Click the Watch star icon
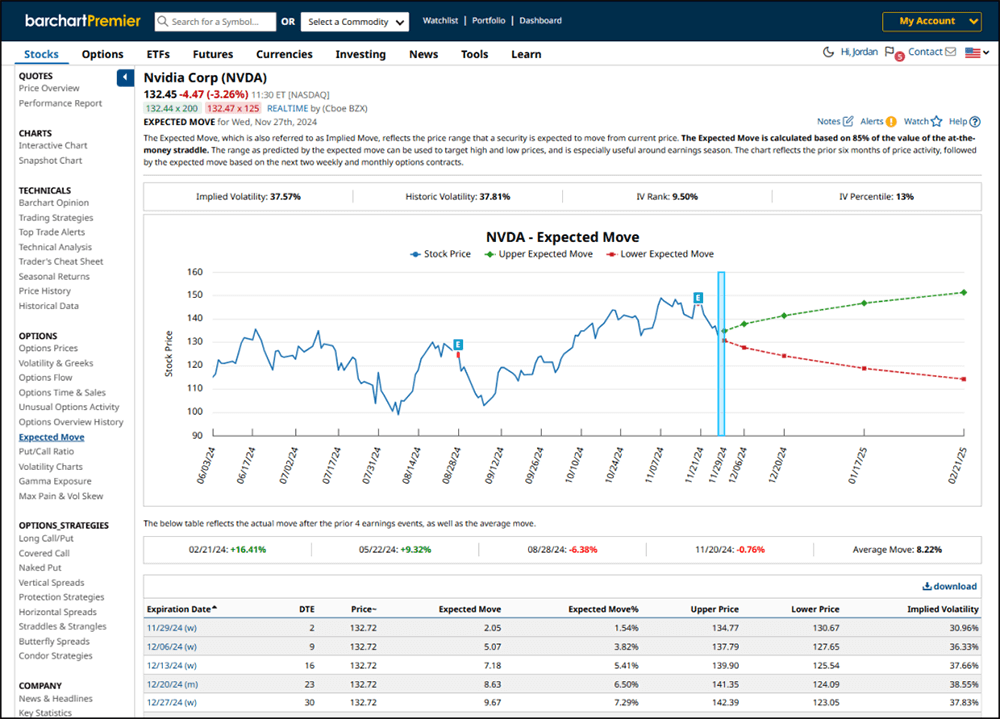The image size is (1000, 719). coord(936,121)
